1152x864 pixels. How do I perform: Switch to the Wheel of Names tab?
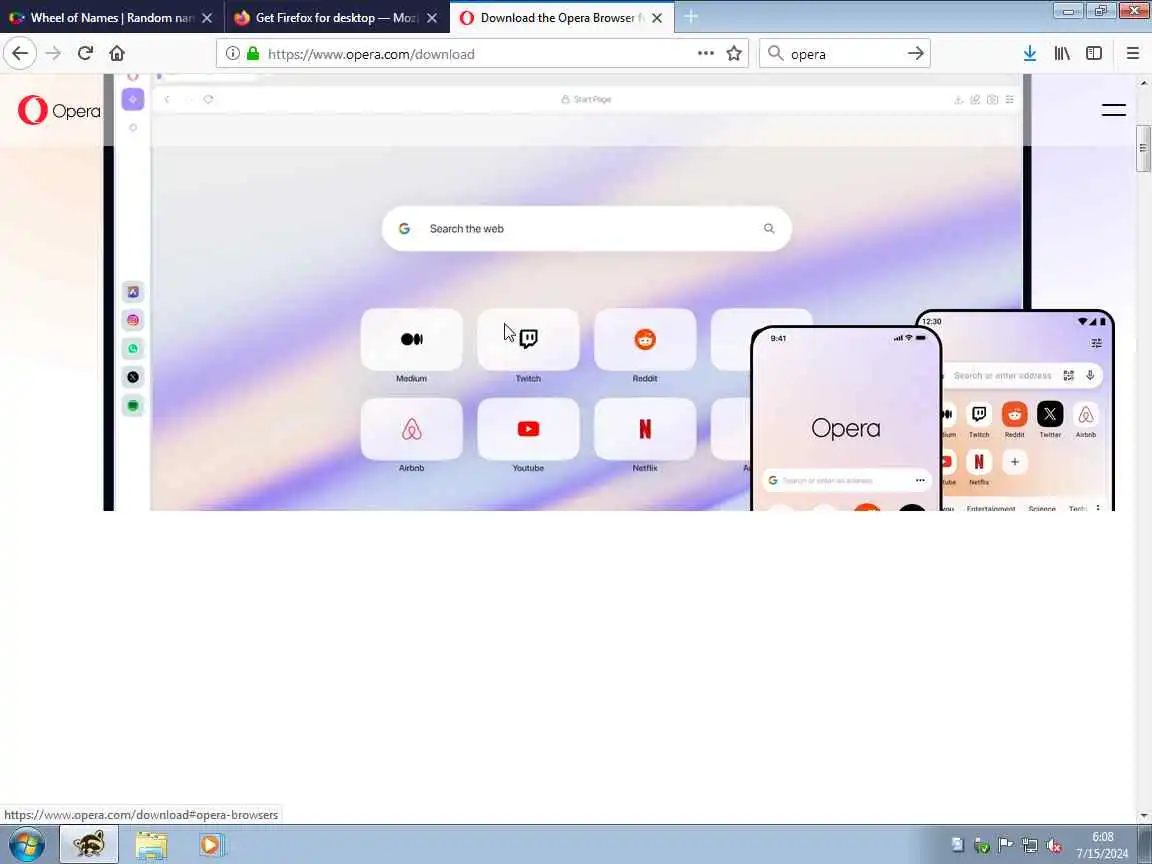pyautogui.click(x=110, y=18)
